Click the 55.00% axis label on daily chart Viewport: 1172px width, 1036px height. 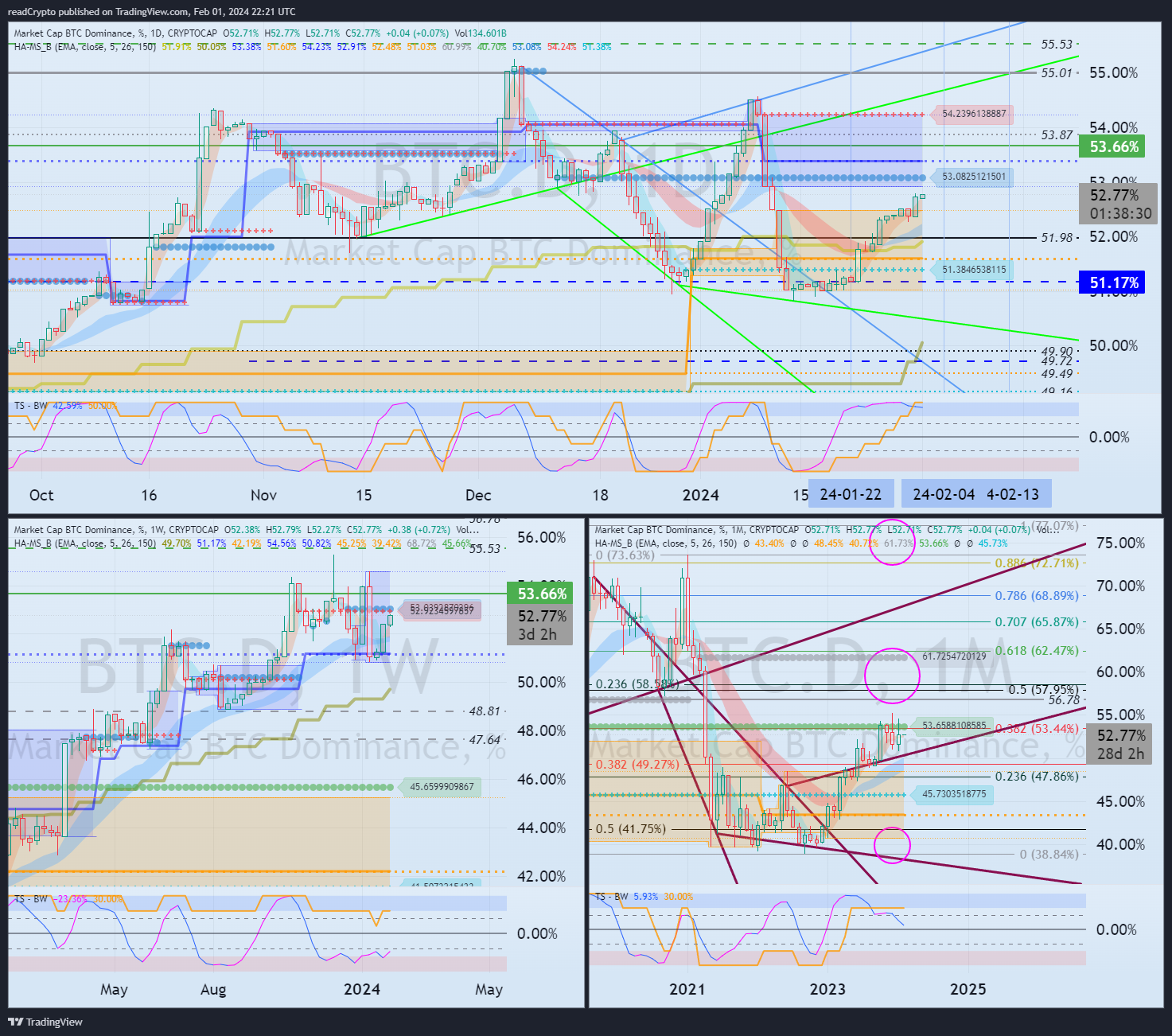click(1113, 72)
